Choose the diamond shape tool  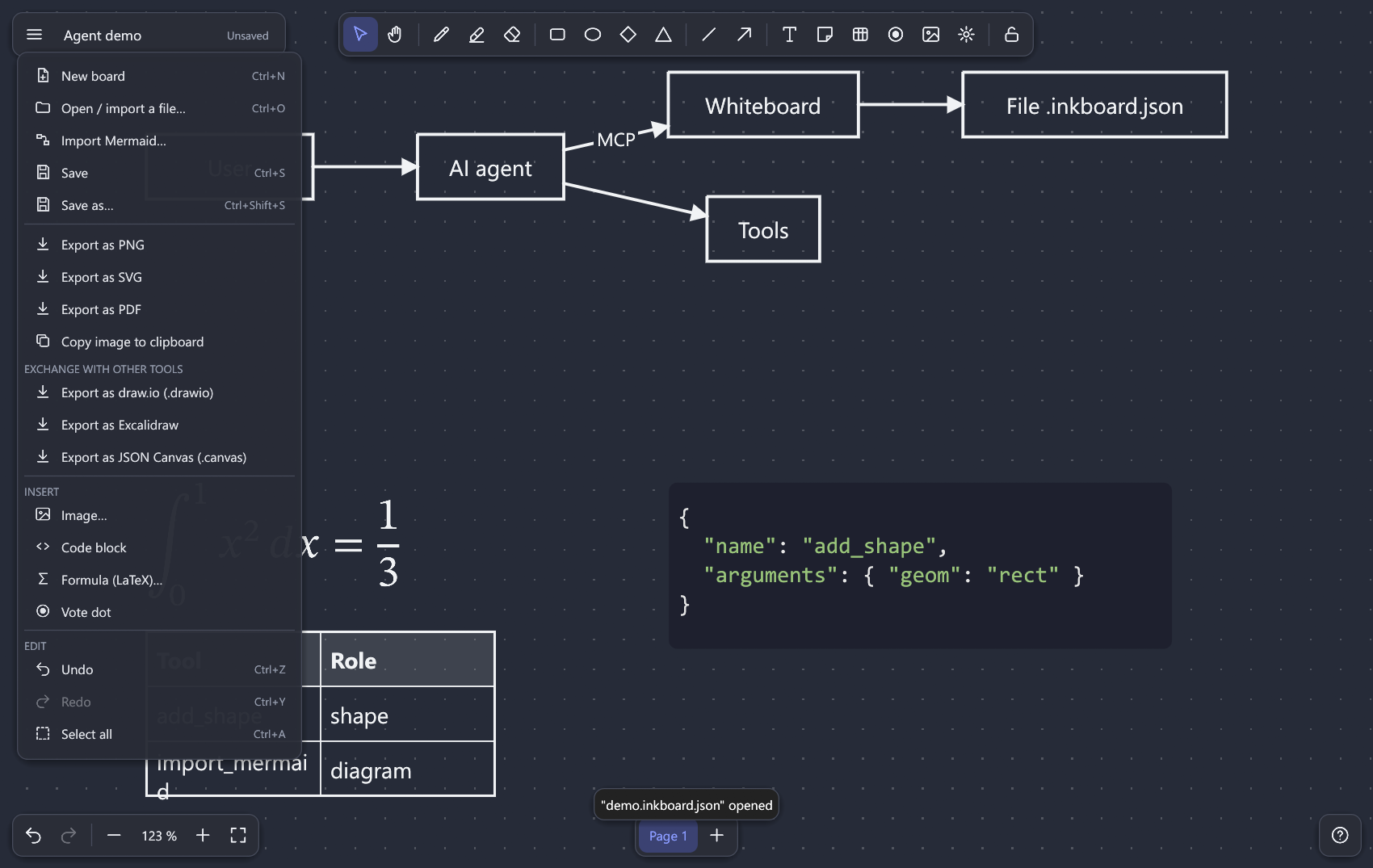(628, 35)
